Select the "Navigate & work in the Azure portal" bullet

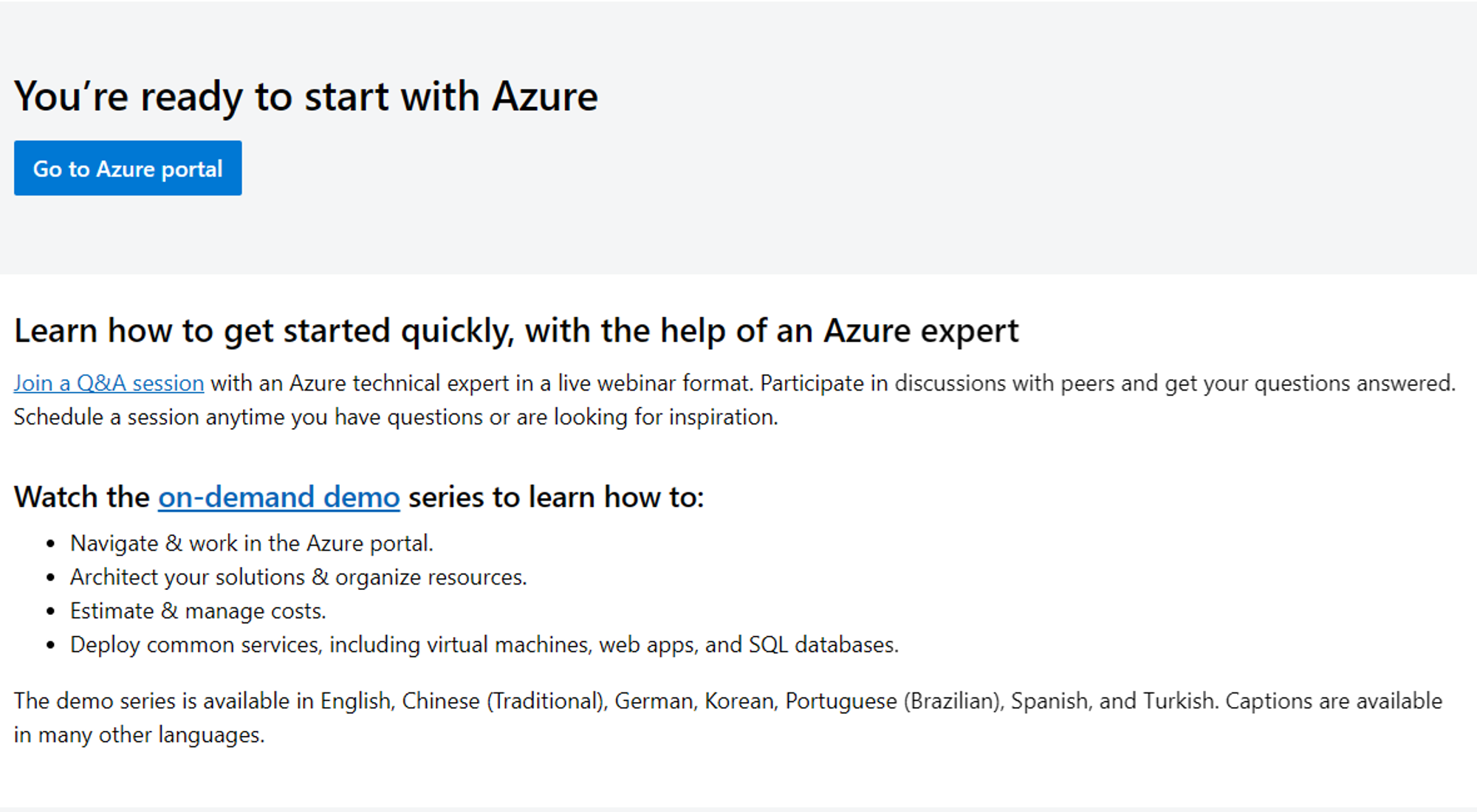click(252, 543)
